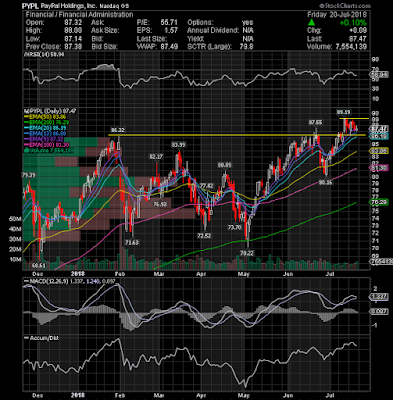Image resolution: width=393 pixels, height=400 pixels.
Task: Click the chart icon before PYPL (Daily)
Action: click(x=26, y=111)
